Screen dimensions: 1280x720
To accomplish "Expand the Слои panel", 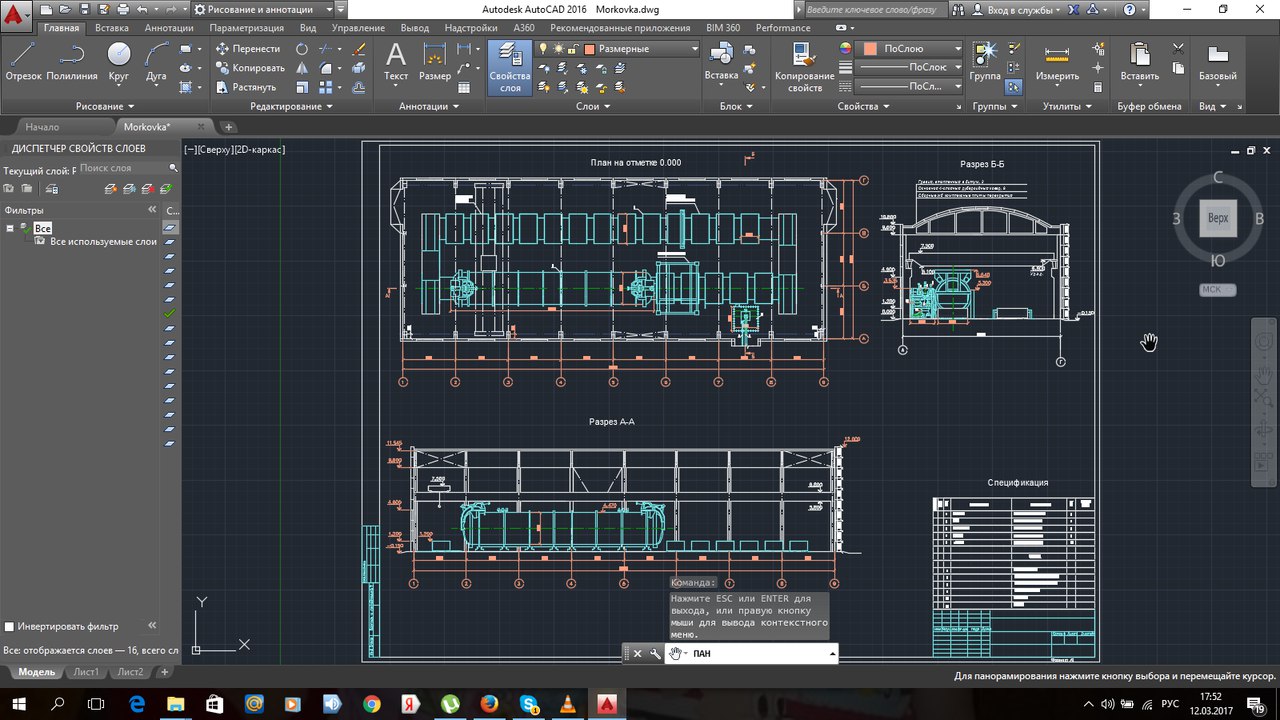I will (594, 106).
